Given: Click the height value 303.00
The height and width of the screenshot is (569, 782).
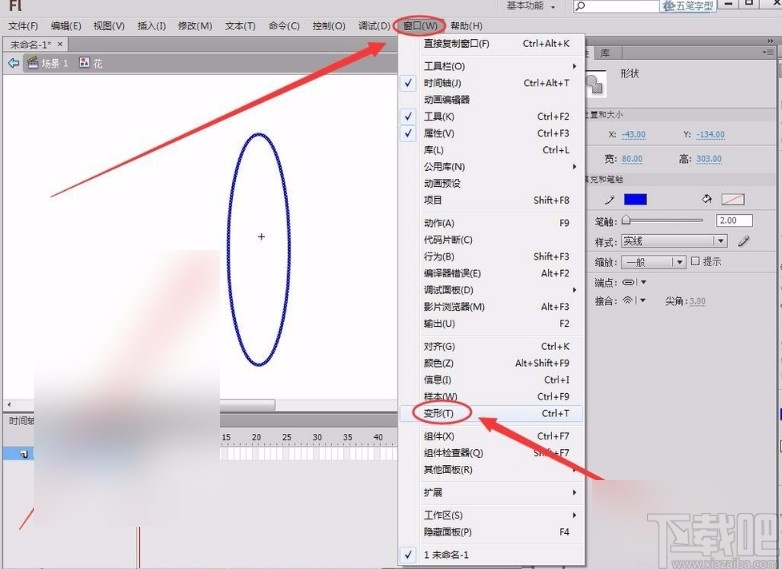Looking at the screenshot, I should (x=709, y=159).
